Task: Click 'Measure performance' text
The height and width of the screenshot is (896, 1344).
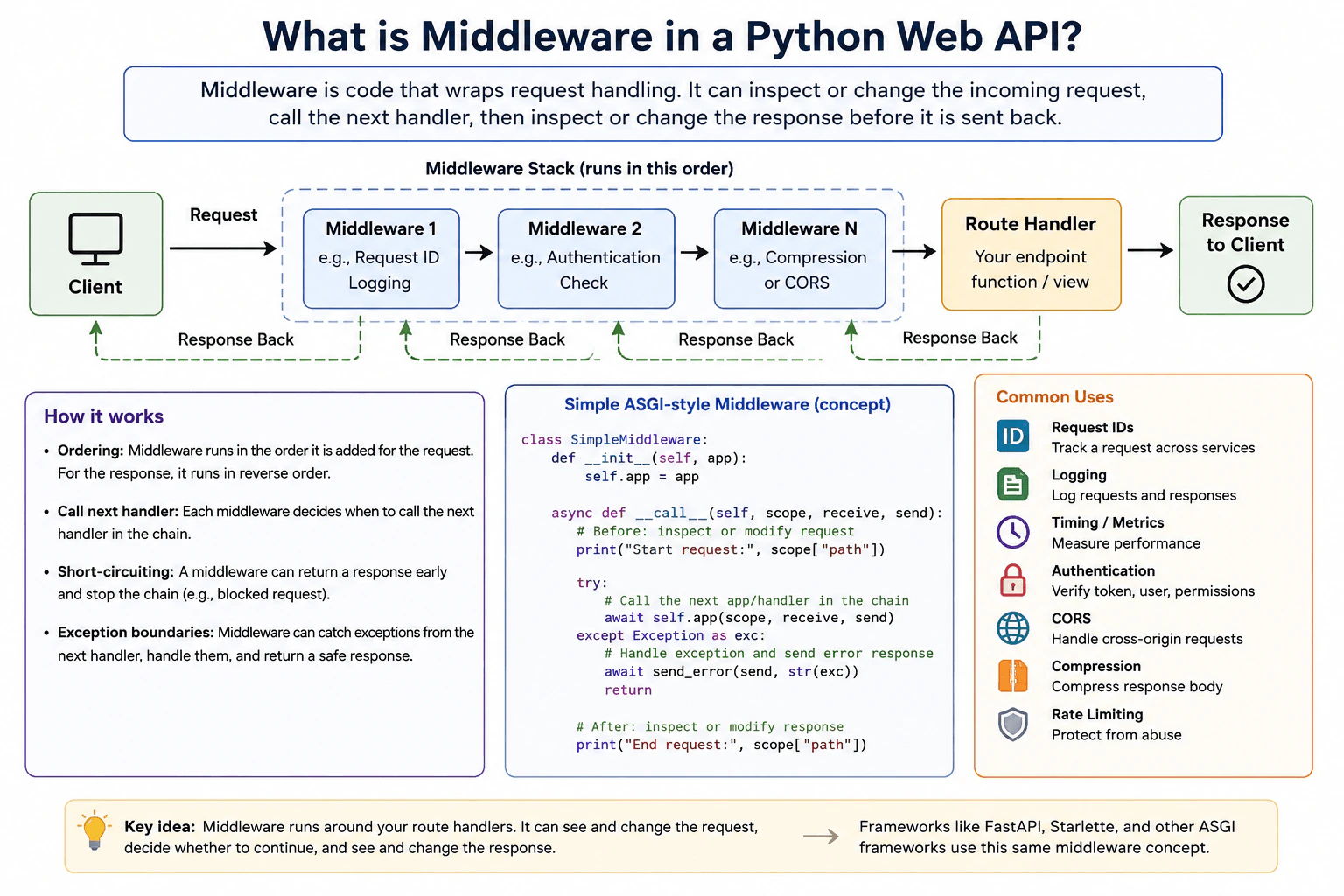Action: (x=1125, y=543)
